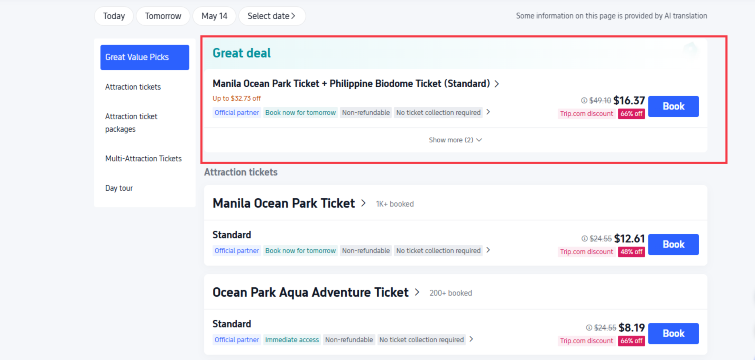
Task: Click info icon beside $24.55 Manila Ocean Park price
Action: 585,238
